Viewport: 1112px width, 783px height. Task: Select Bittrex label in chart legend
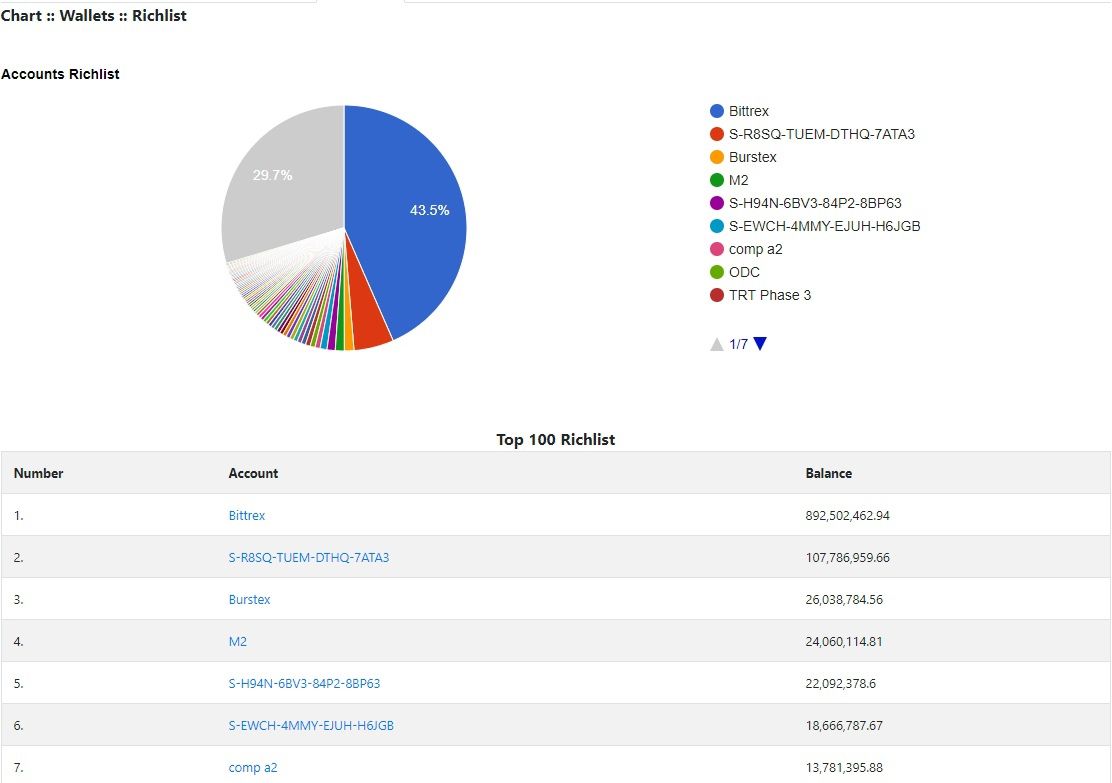tap(749, 111)
